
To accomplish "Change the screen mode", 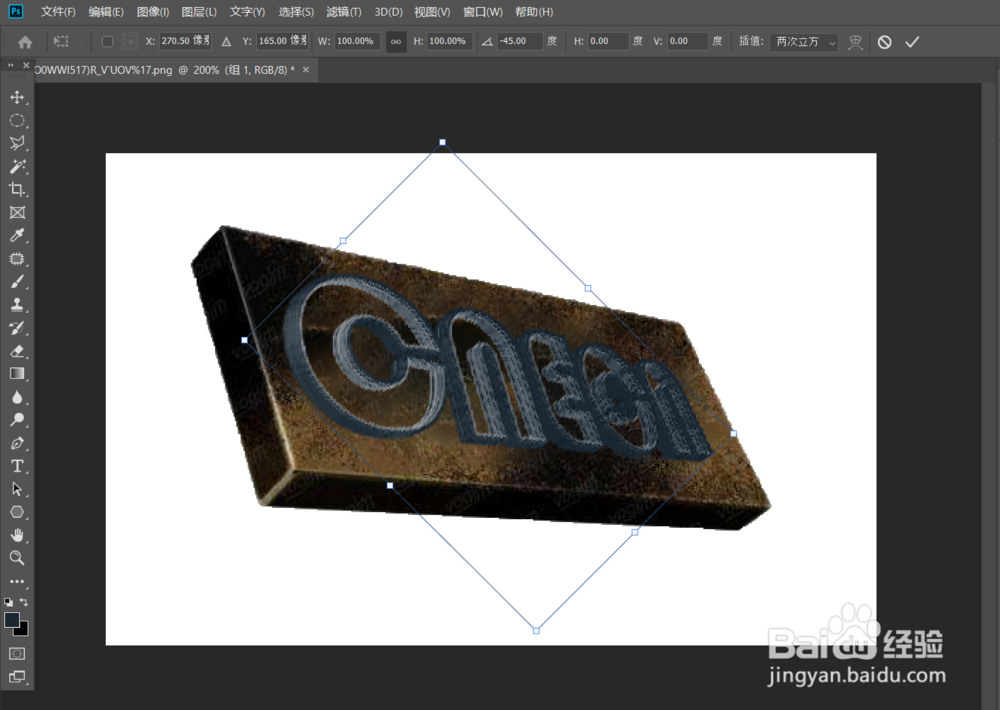I will [x=17, y=677].
